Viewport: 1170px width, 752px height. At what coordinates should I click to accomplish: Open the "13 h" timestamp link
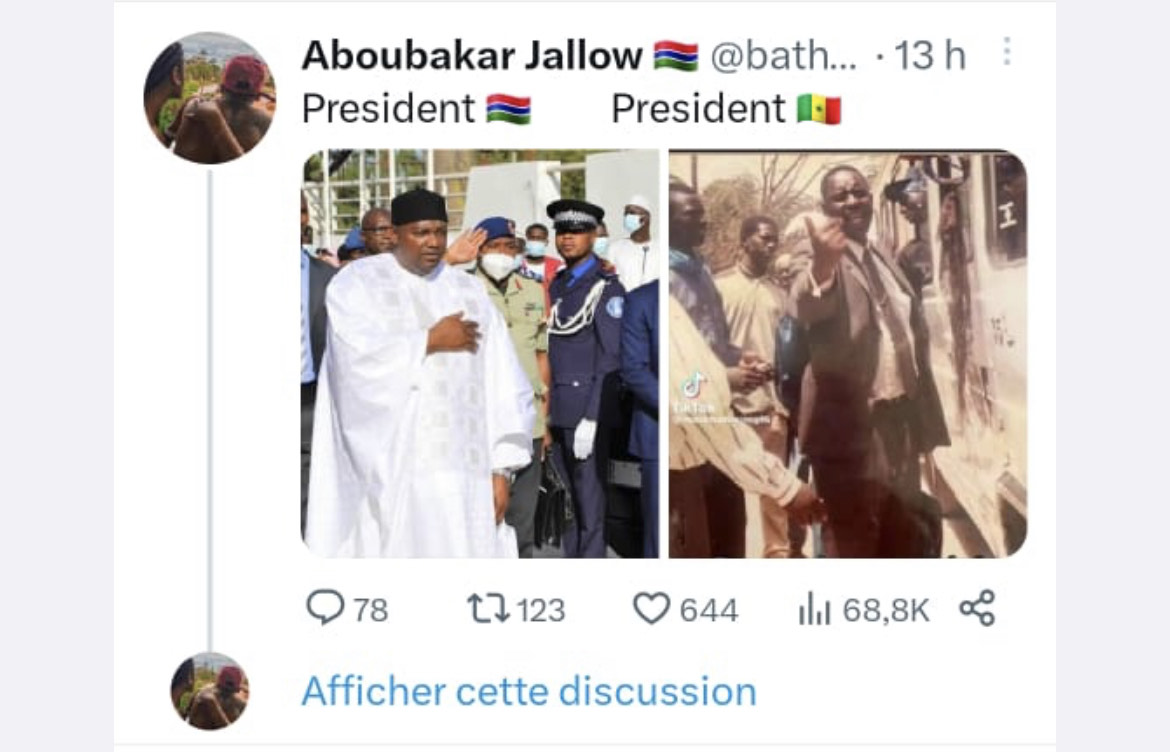[x=930, y=56]
